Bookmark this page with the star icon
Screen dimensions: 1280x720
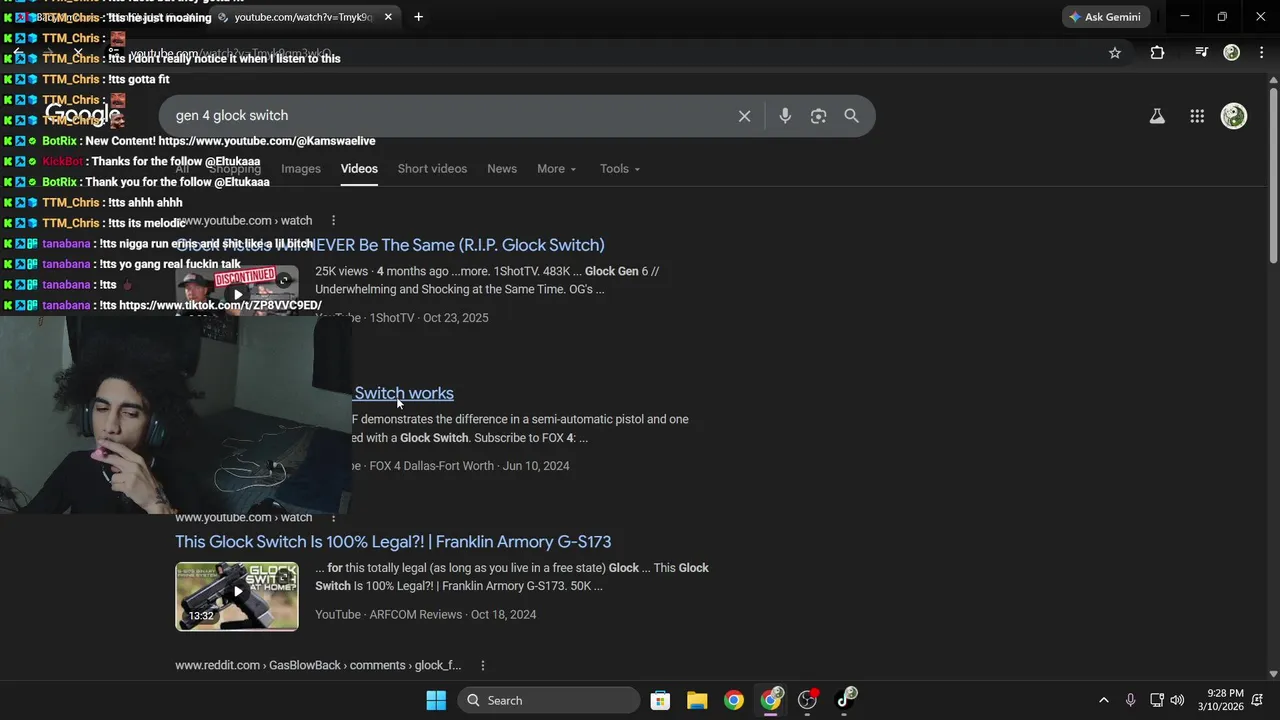1115,53
